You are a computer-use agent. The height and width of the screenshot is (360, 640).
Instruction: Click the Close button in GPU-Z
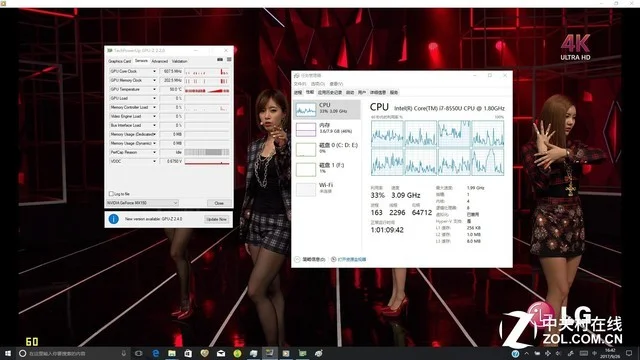coord(219,203)
